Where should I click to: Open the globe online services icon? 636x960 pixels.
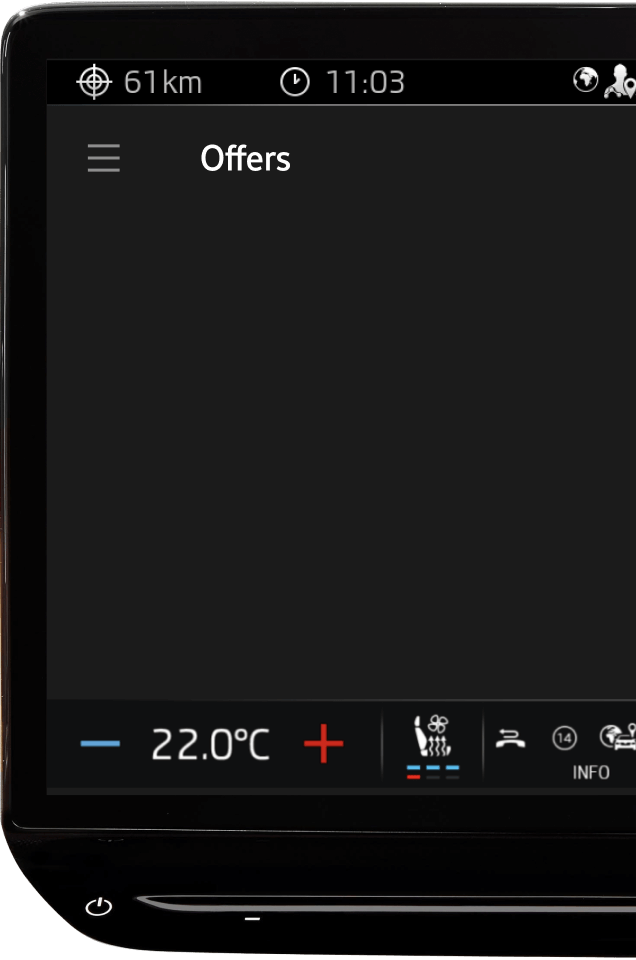pyautogui.click(x=585, y=80)
